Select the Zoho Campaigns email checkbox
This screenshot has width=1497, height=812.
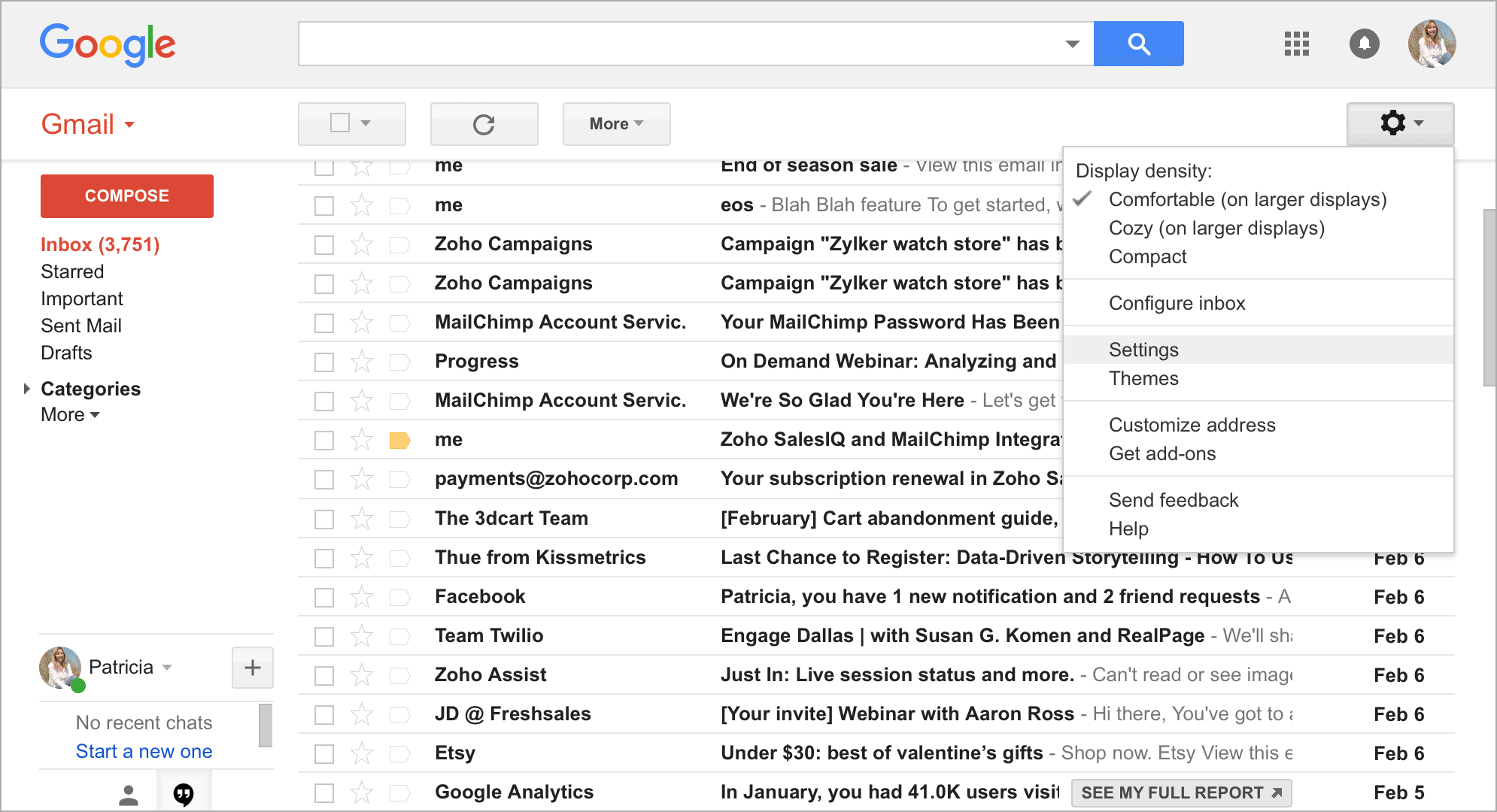[323, 244]
